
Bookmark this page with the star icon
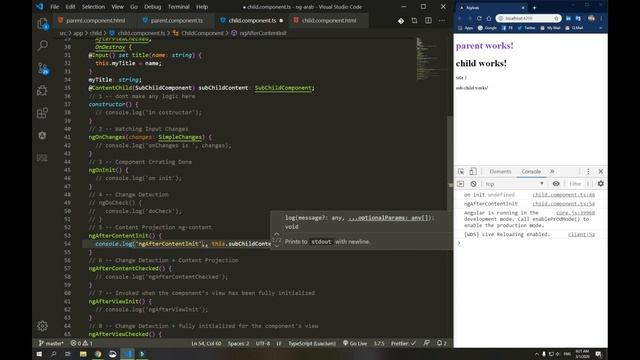[x=556, y=18]
